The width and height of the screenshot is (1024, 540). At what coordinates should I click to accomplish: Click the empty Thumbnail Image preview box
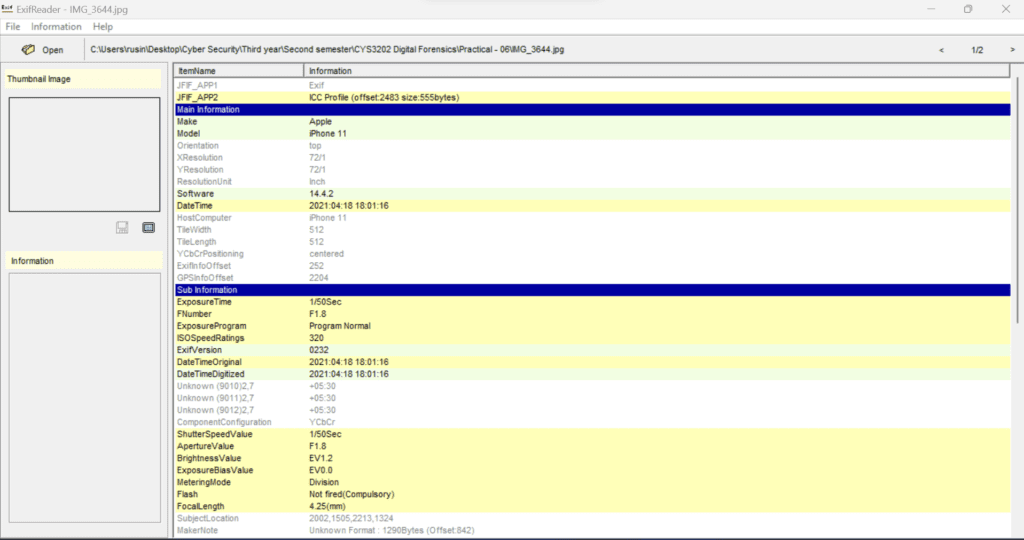pyautogui.click(x=84, y=154)
